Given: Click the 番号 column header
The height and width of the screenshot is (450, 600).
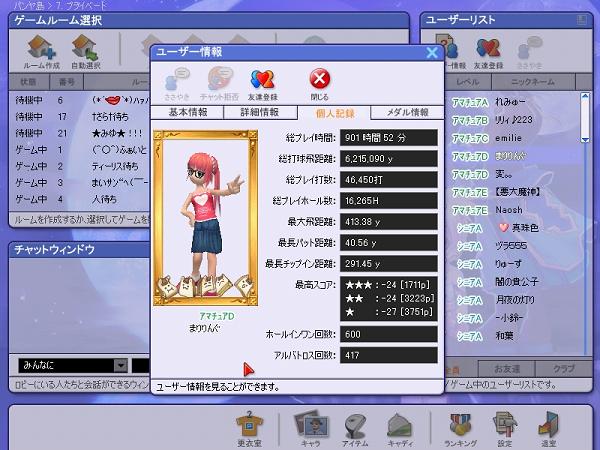Looking at the screenshot, I should (67, 82).
